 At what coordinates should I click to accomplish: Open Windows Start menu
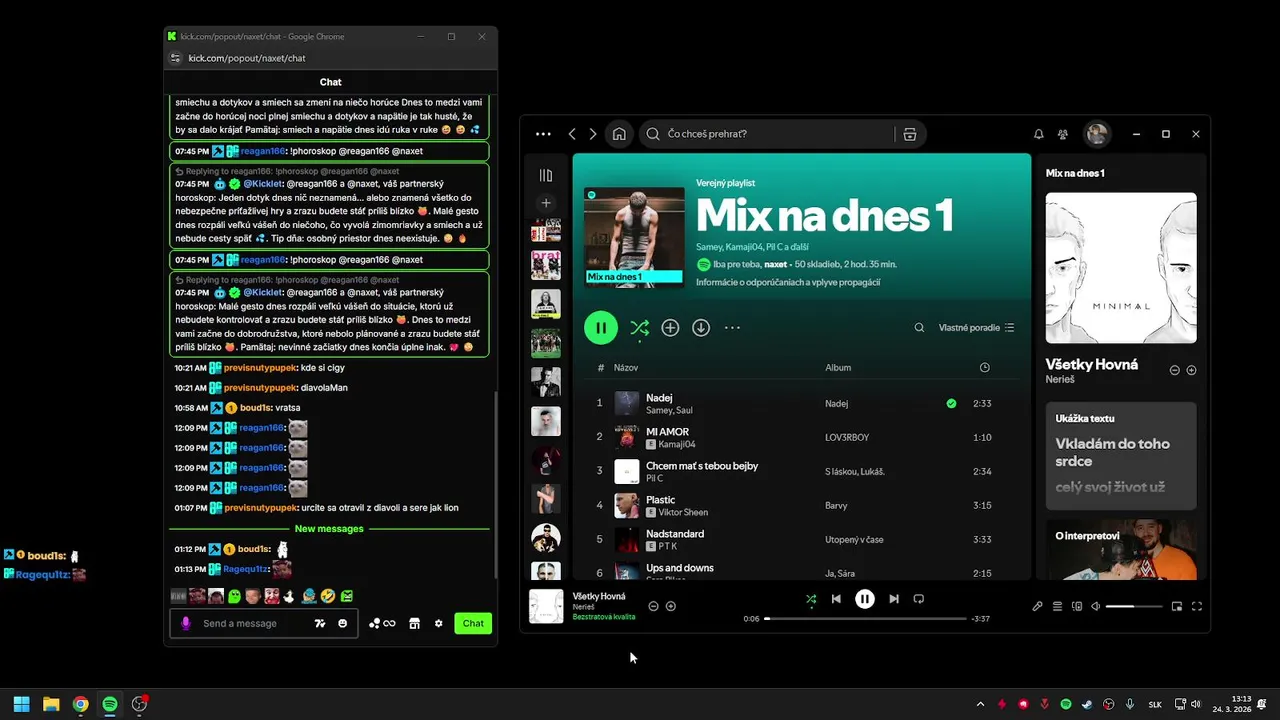pyautogui.click(x=21, y=704)
